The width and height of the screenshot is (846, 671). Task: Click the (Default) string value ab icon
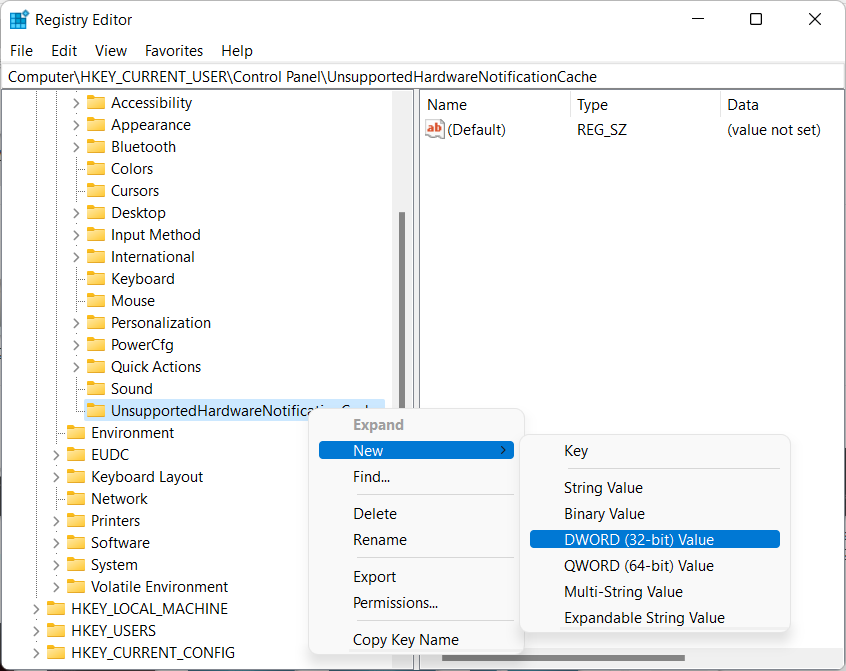tap(434, 129)
